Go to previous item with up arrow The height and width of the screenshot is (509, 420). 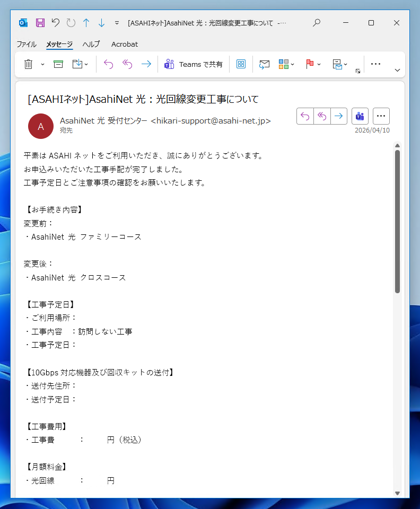[x=86, y=23]
